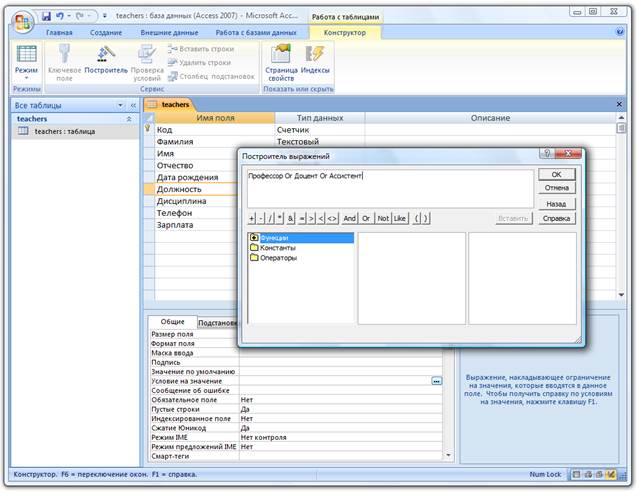Collapse the teachers group in navigation pane
Viewport: 638px width, 493px height.
pos(128,118)
